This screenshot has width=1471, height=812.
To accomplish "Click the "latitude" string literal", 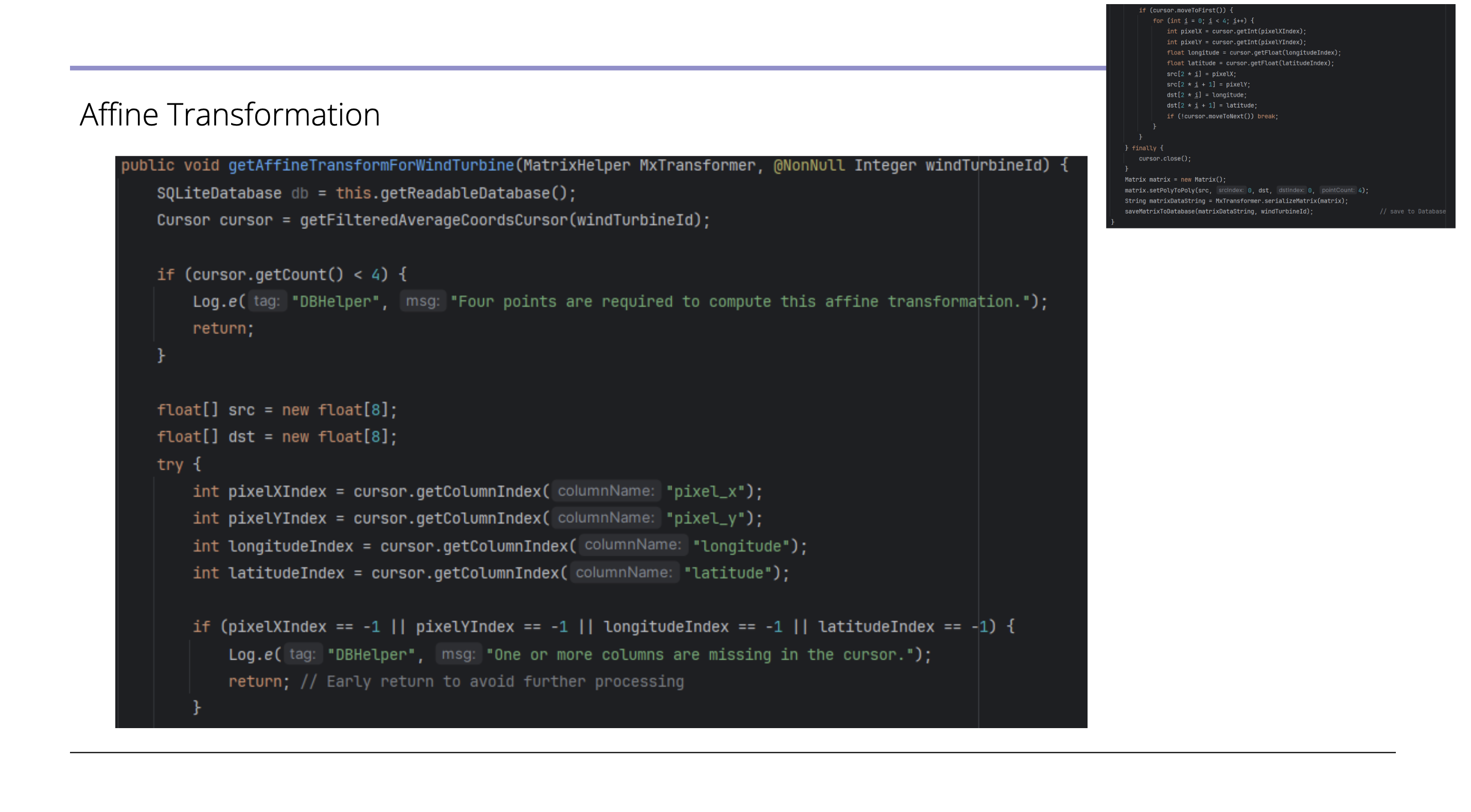I will tap(727, 573).
